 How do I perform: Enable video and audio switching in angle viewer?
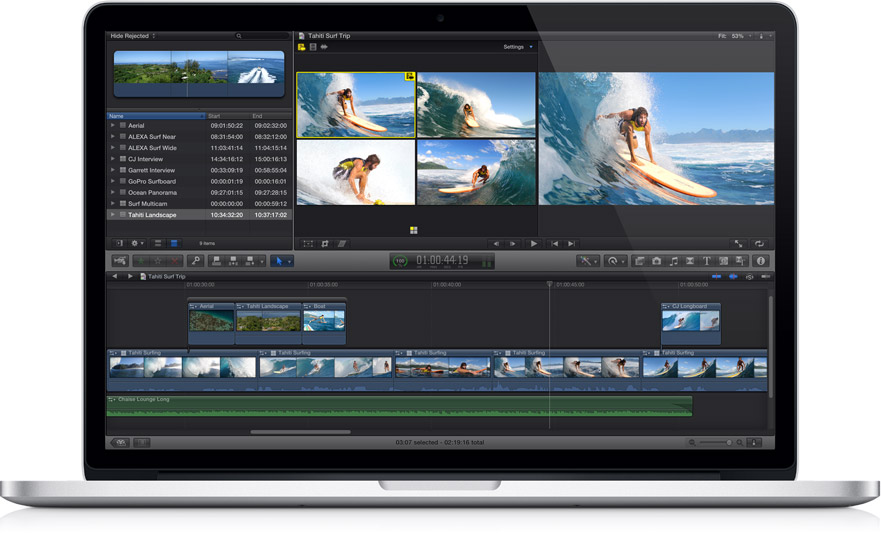pos(302,47)
